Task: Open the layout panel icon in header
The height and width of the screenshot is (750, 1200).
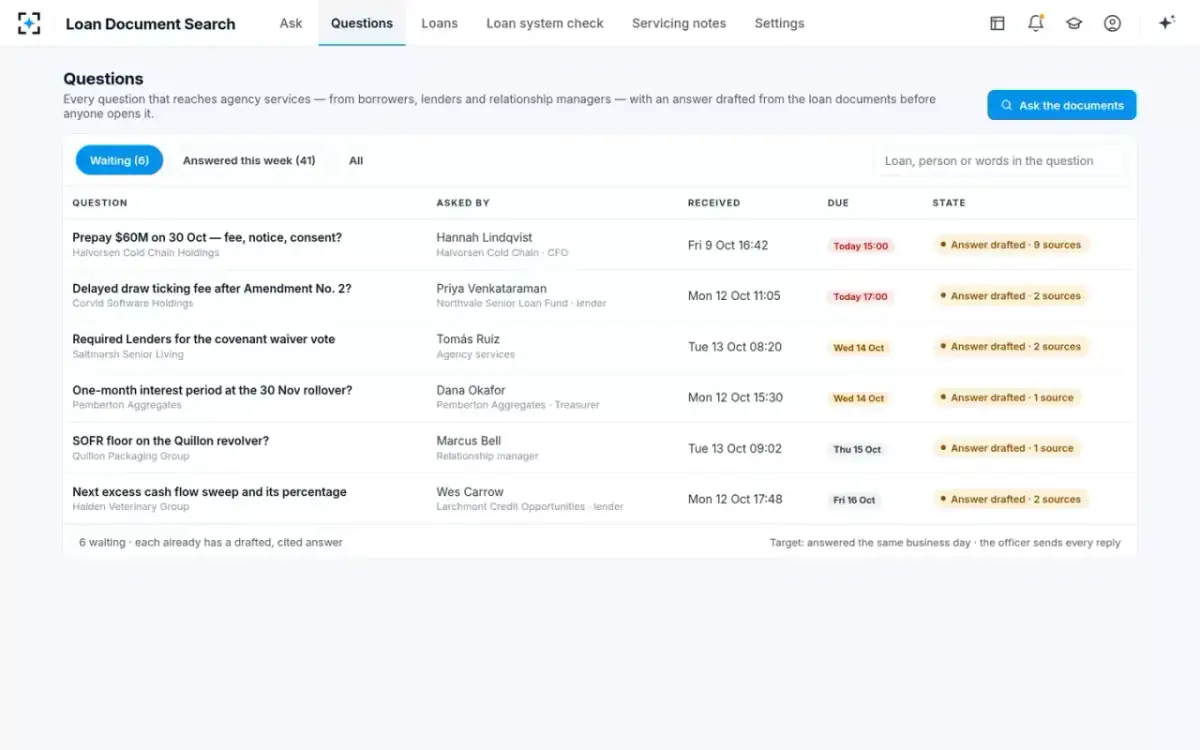Action: 997,23
